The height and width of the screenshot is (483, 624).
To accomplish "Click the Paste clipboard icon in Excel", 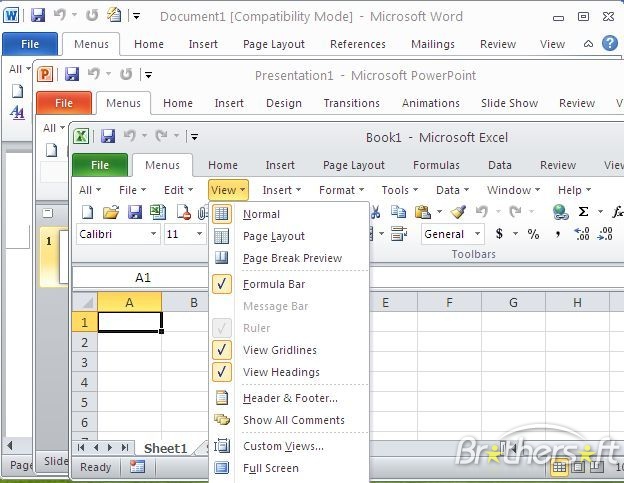I will coord(423,212).
